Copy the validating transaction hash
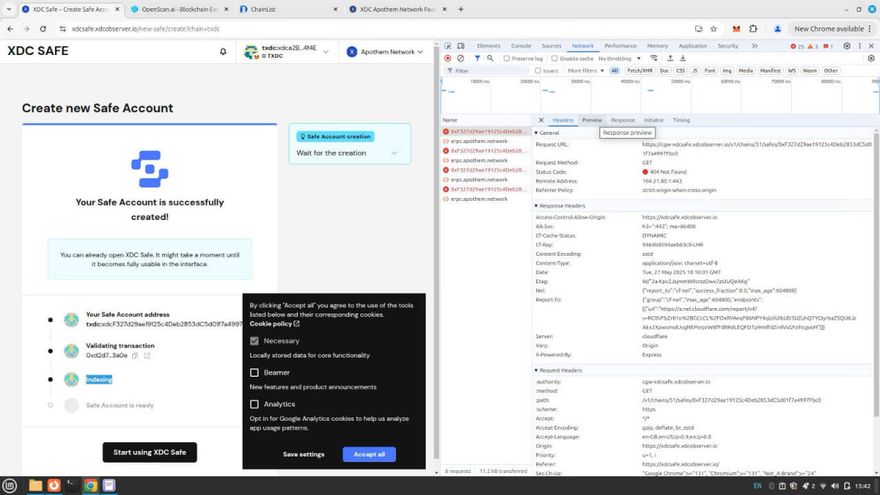Screen dimensions: 880x495 point(136,355)
